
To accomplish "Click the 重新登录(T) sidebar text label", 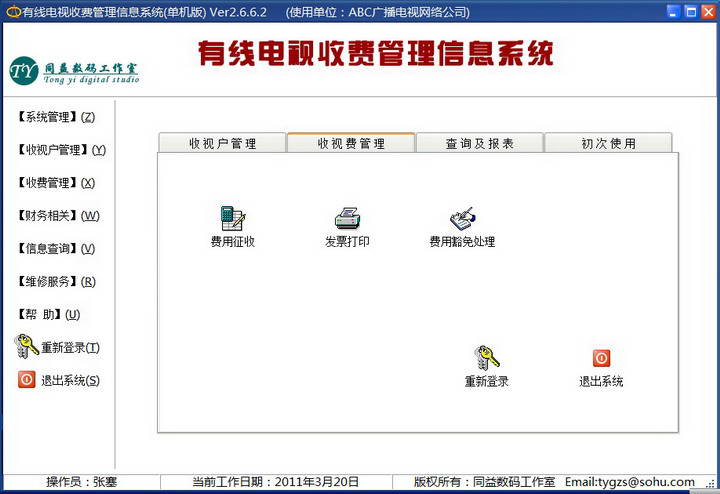I will [x=70, y=348].
